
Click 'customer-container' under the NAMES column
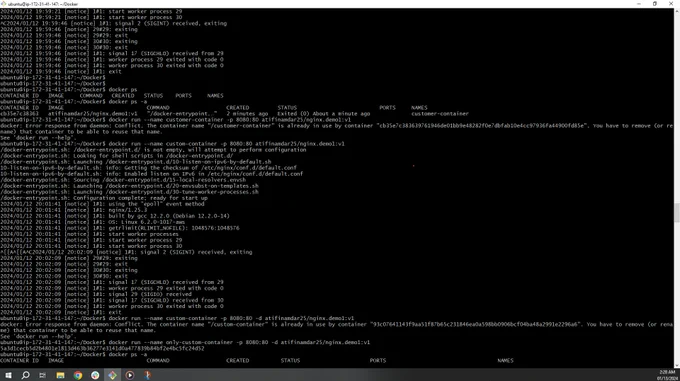click(x=440, y=114)
